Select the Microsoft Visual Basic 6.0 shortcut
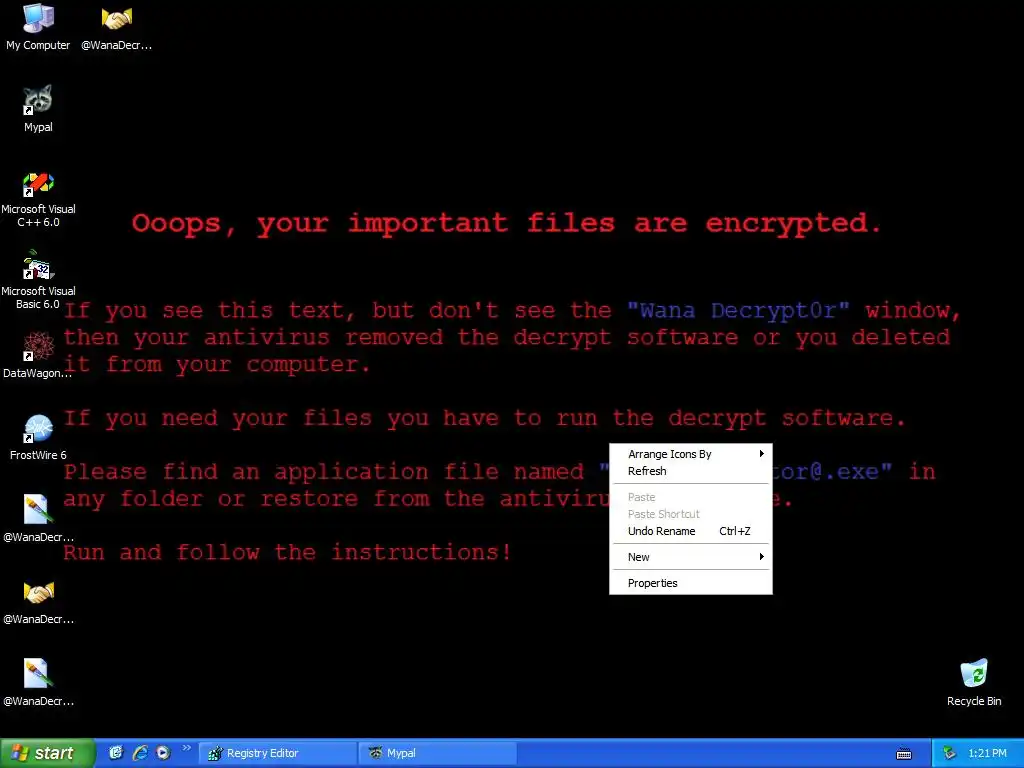Screen dimensions: 1024x768 pyautogui.click(x=38, y=281)
